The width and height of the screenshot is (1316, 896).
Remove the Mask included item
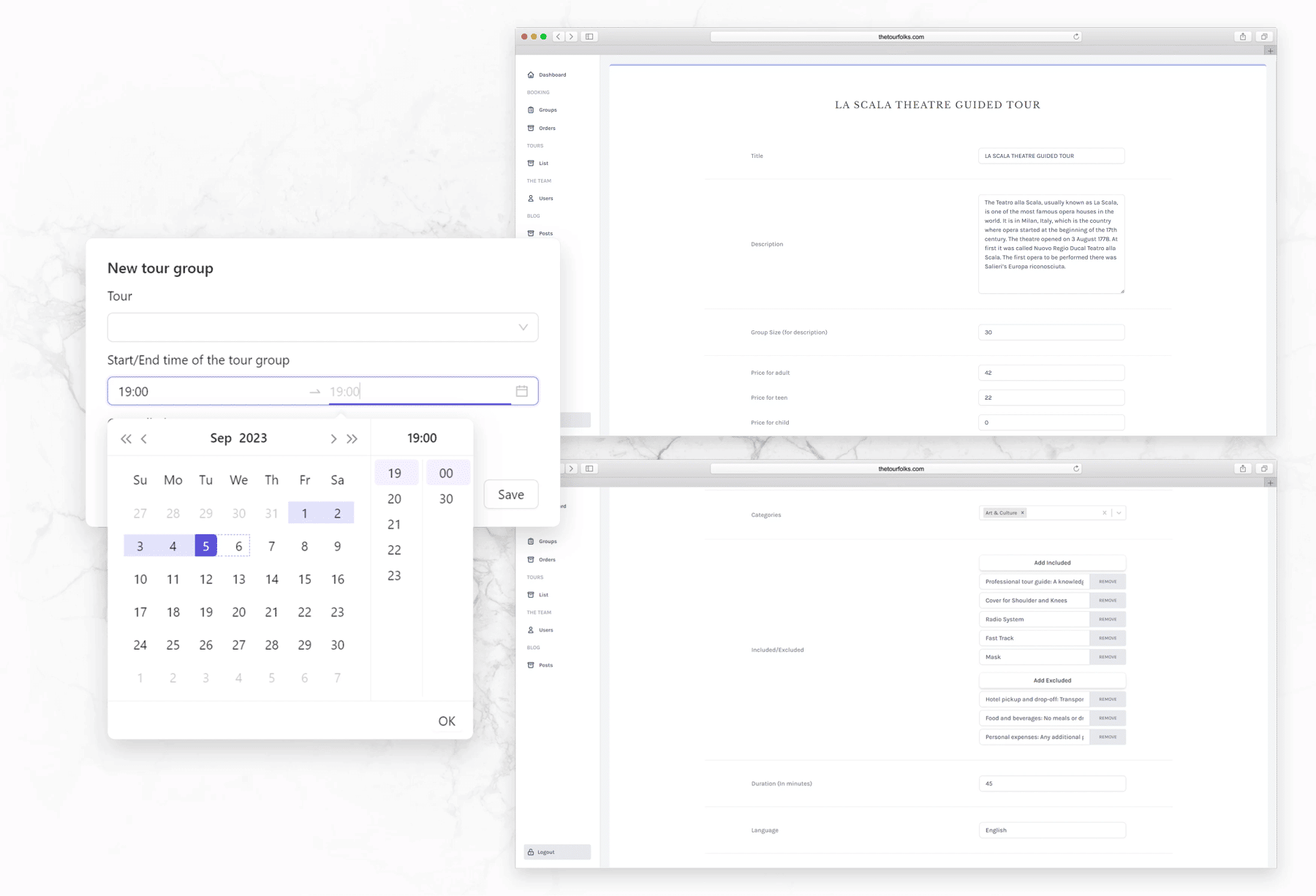[1108, 657]
